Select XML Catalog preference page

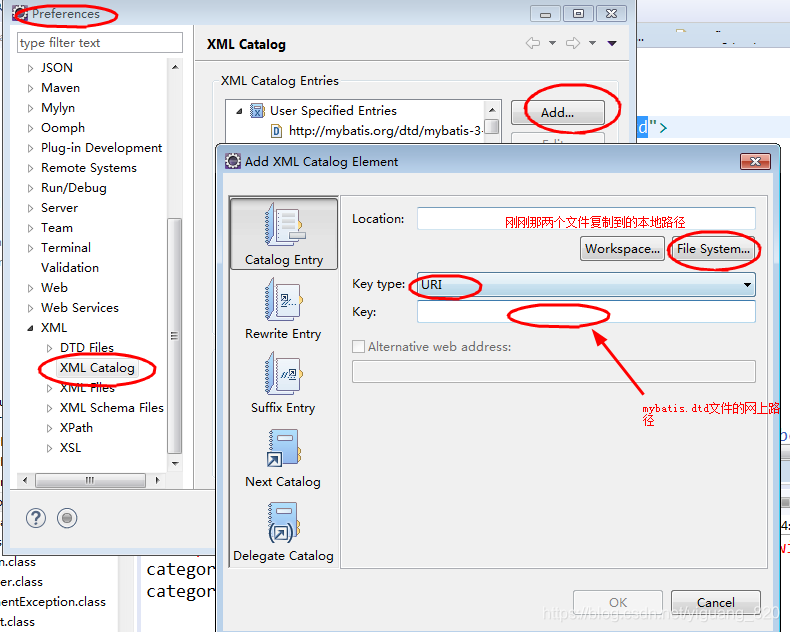click(x=97, y=368)
